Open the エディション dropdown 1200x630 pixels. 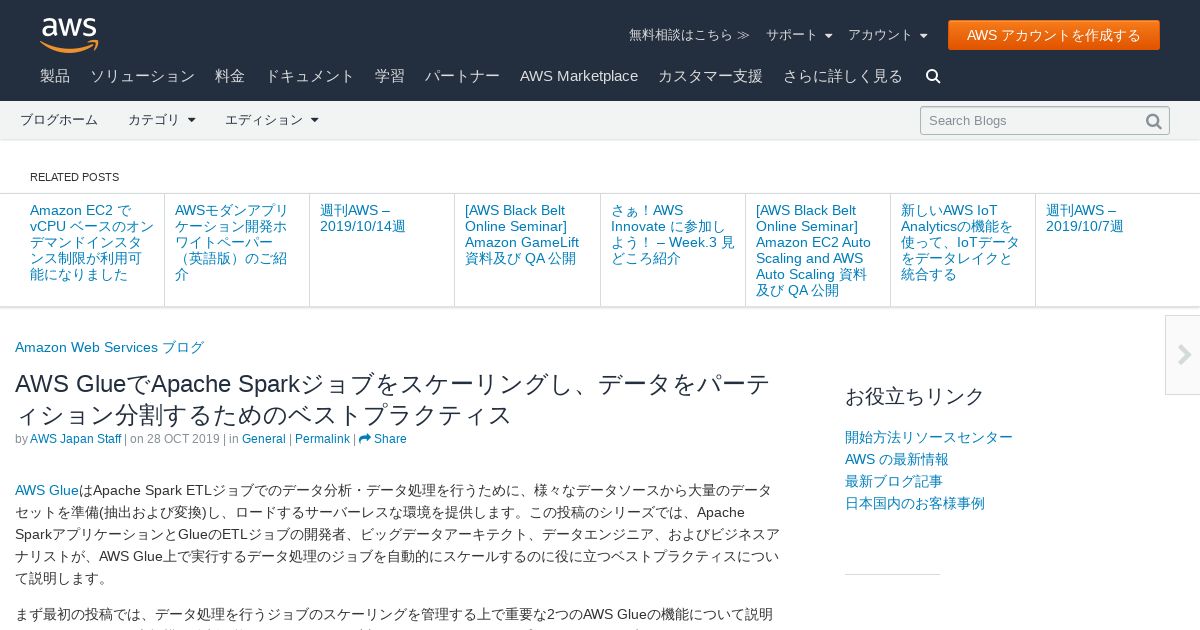pos(272,120)
